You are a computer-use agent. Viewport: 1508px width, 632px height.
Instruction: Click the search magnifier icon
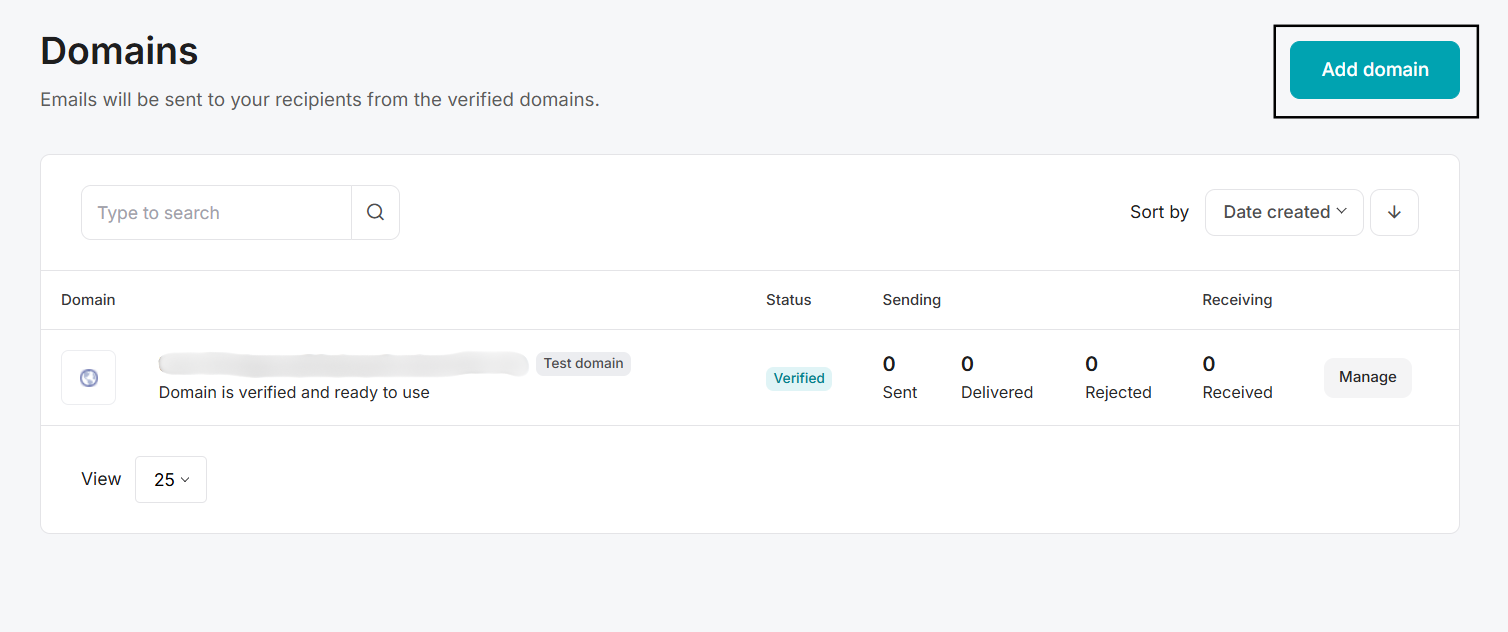(375, 212)
